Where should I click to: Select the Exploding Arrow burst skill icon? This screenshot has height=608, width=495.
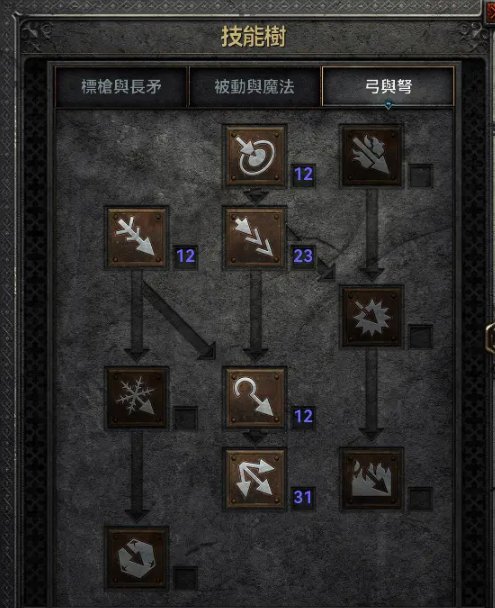pyautogui.click(x=372, y=316)
